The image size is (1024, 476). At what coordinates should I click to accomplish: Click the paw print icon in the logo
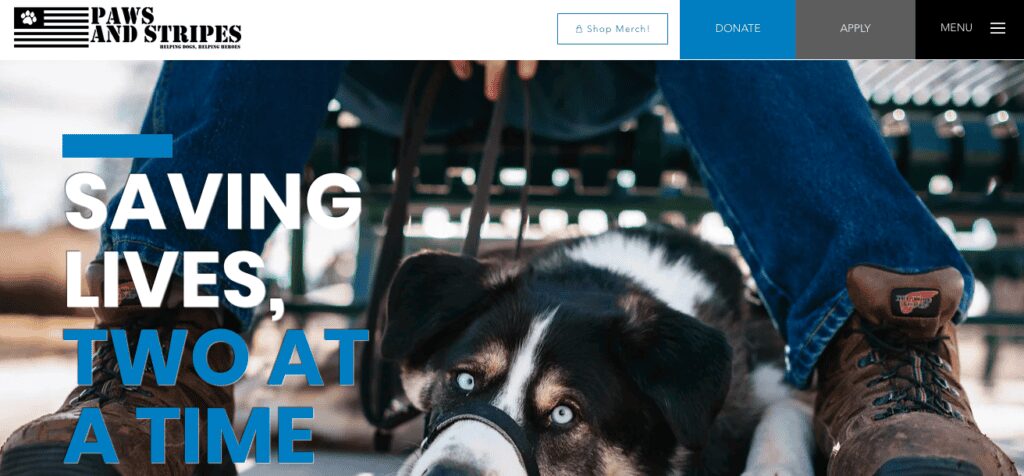click(x=29, y=17)
